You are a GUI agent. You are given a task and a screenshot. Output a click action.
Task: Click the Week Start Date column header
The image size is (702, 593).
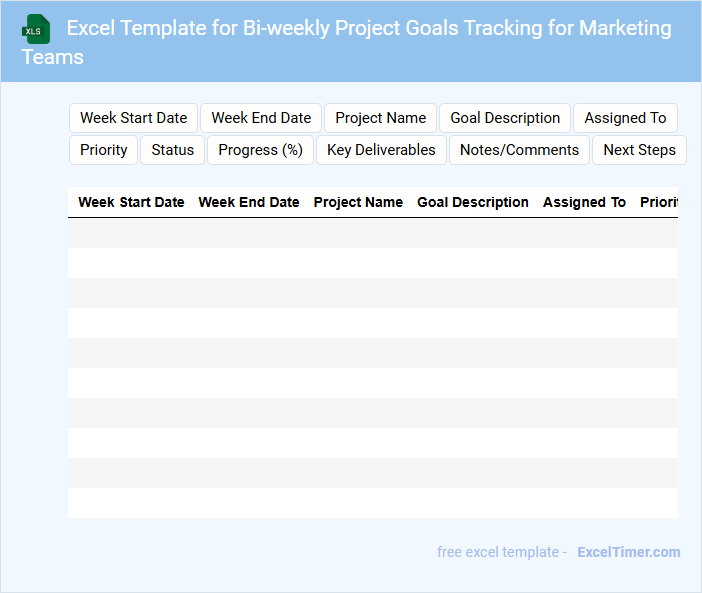pyautogui.click(x=131, y=202)
